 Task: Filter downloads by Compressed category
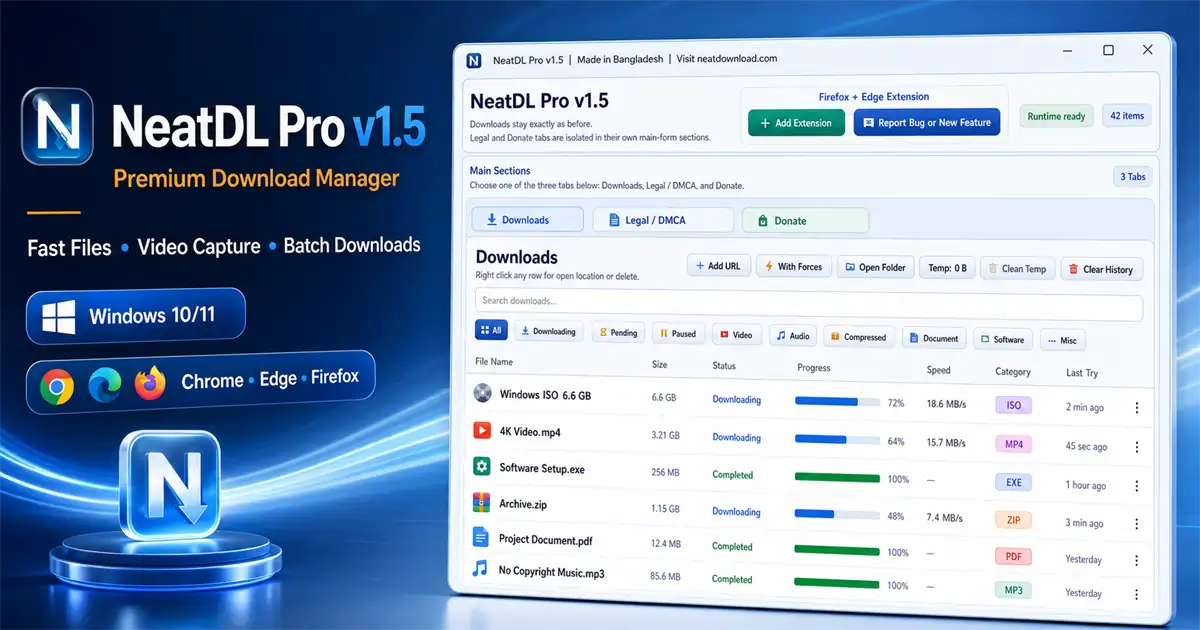pyautogui.click(x=858, y=336)
